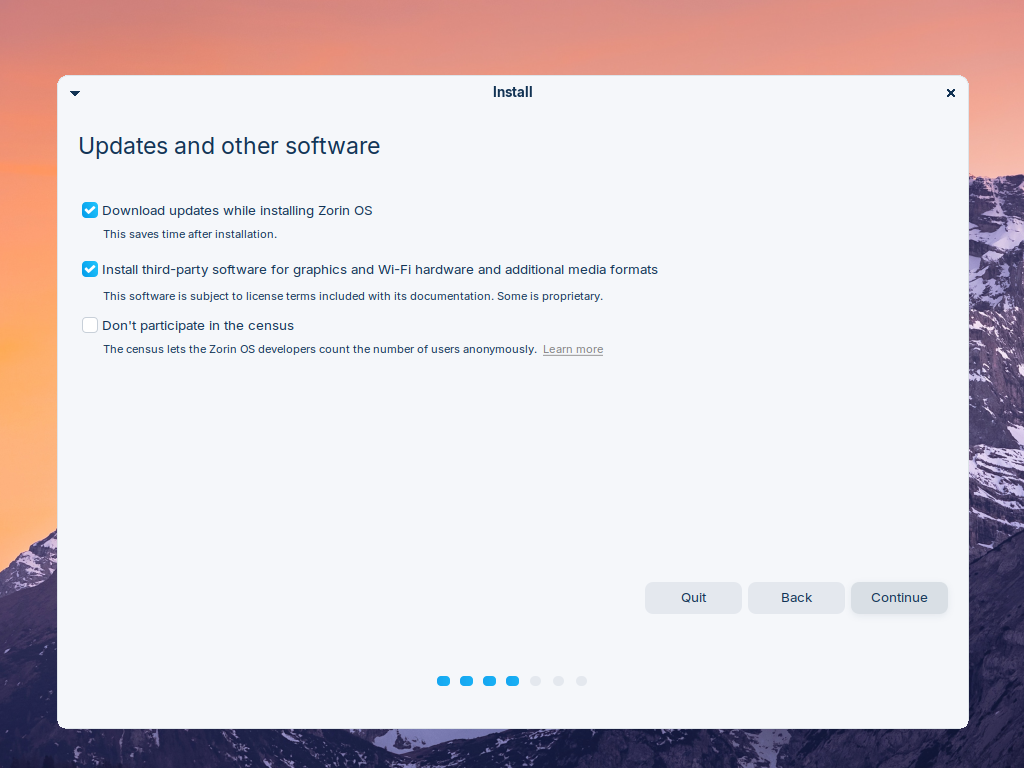Image resolution: width=1024 pixels, height=768 pixels.
Task: Uncheck Download updates while installing Zorin OS
Action: tap(90, 210)
